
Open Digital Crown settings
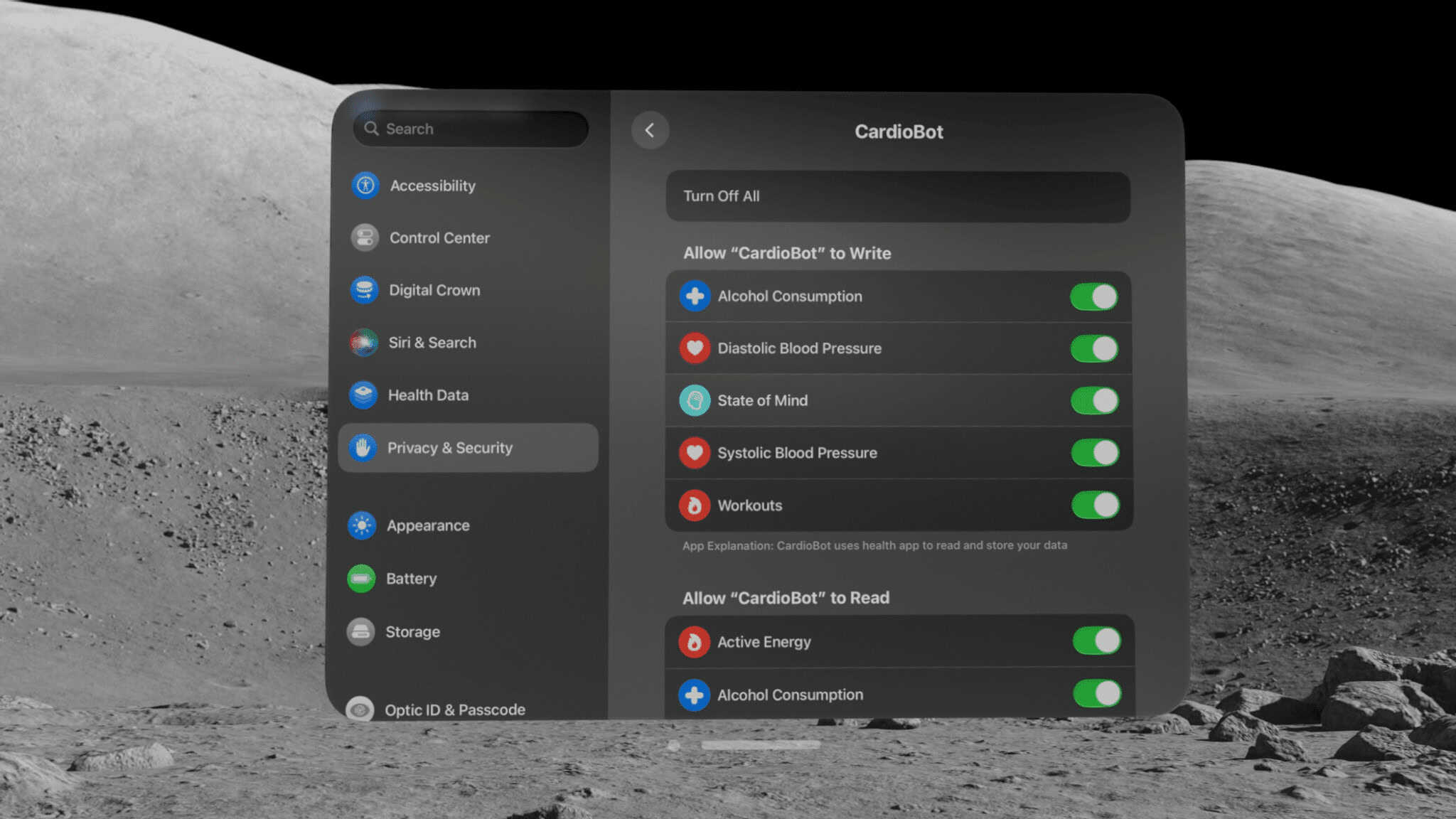pyautogui.click(x=469, y=290)
